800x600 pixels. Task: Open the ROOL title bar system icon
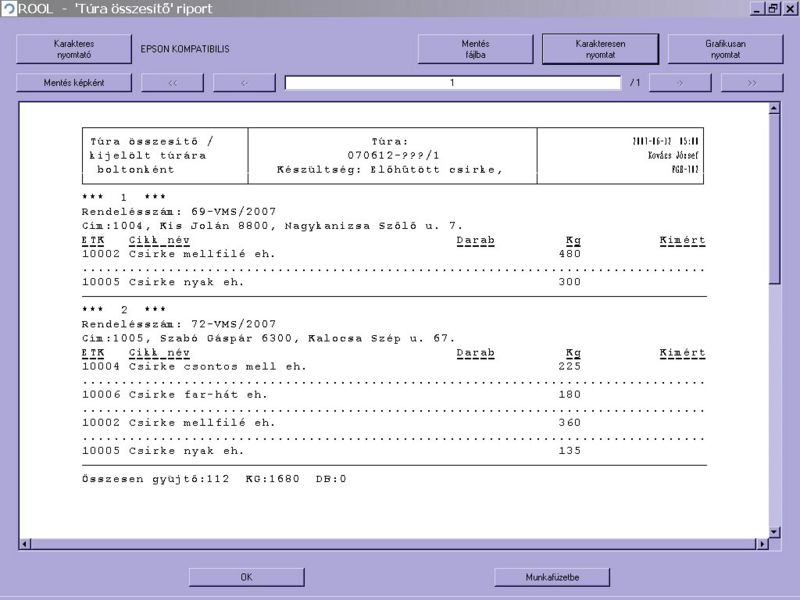[x=9, y=8]
